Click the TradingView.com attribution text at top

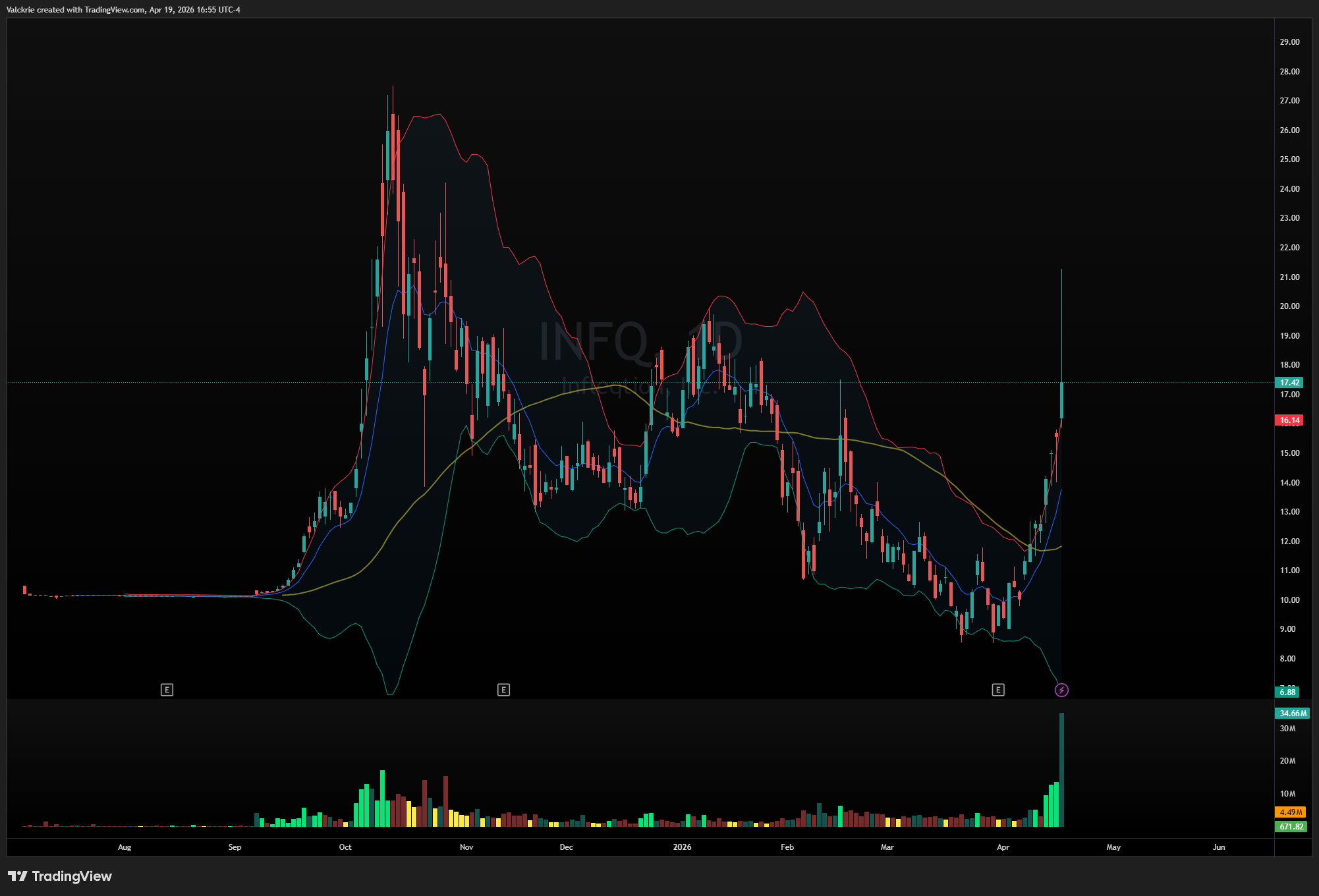pyautogui.click(x=115, y=10)
